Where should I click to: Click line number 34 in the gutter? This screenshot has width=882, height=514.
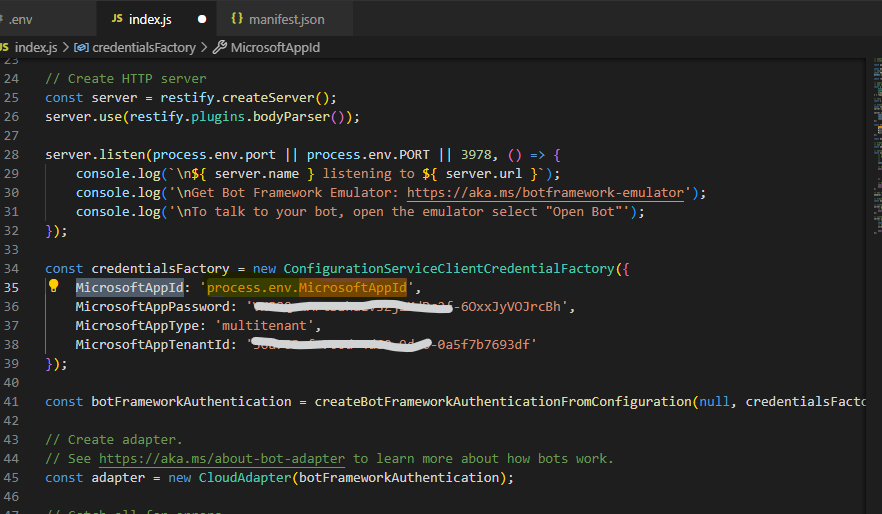coord(11,268)
